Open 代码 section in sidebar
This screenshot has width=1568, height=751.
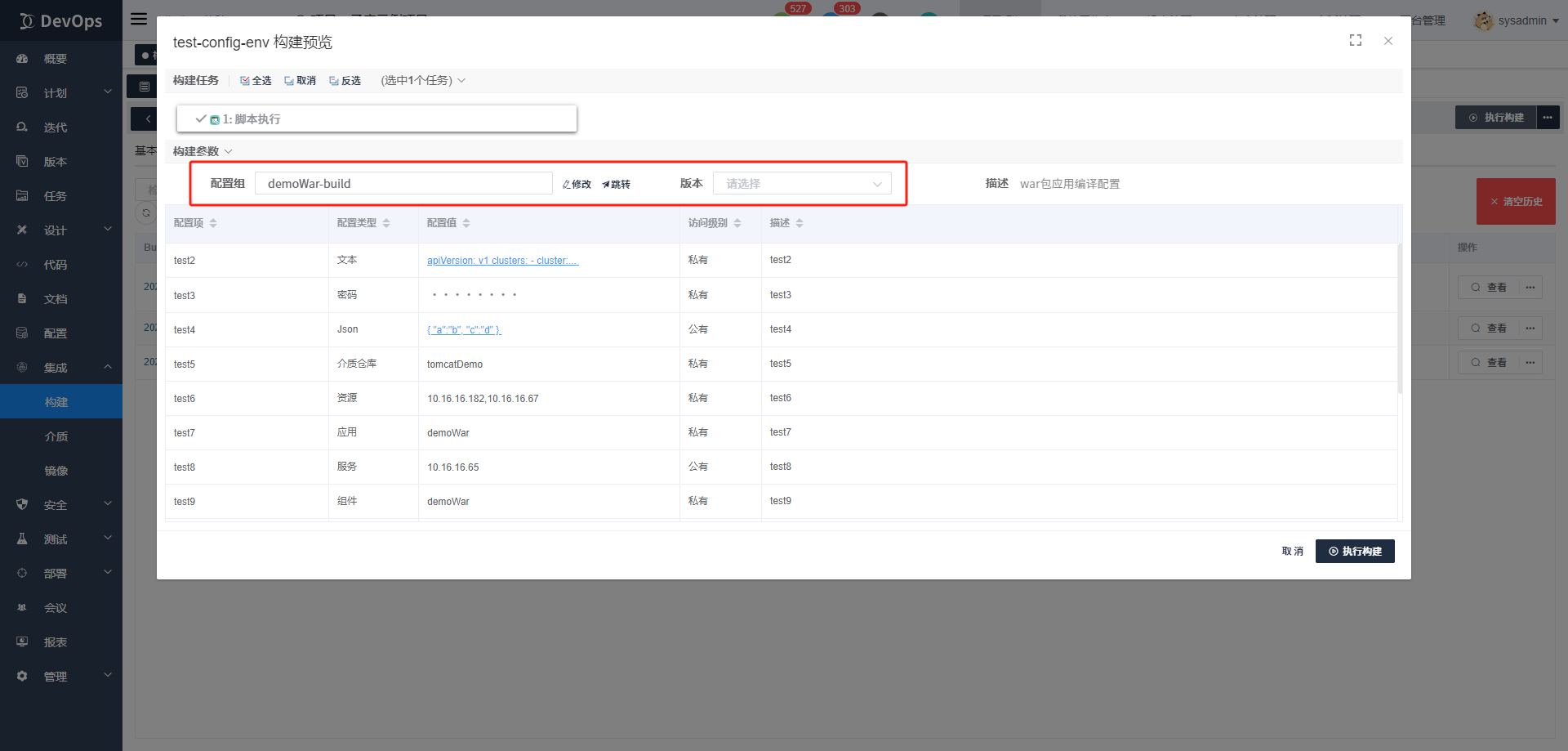point(56,265)
